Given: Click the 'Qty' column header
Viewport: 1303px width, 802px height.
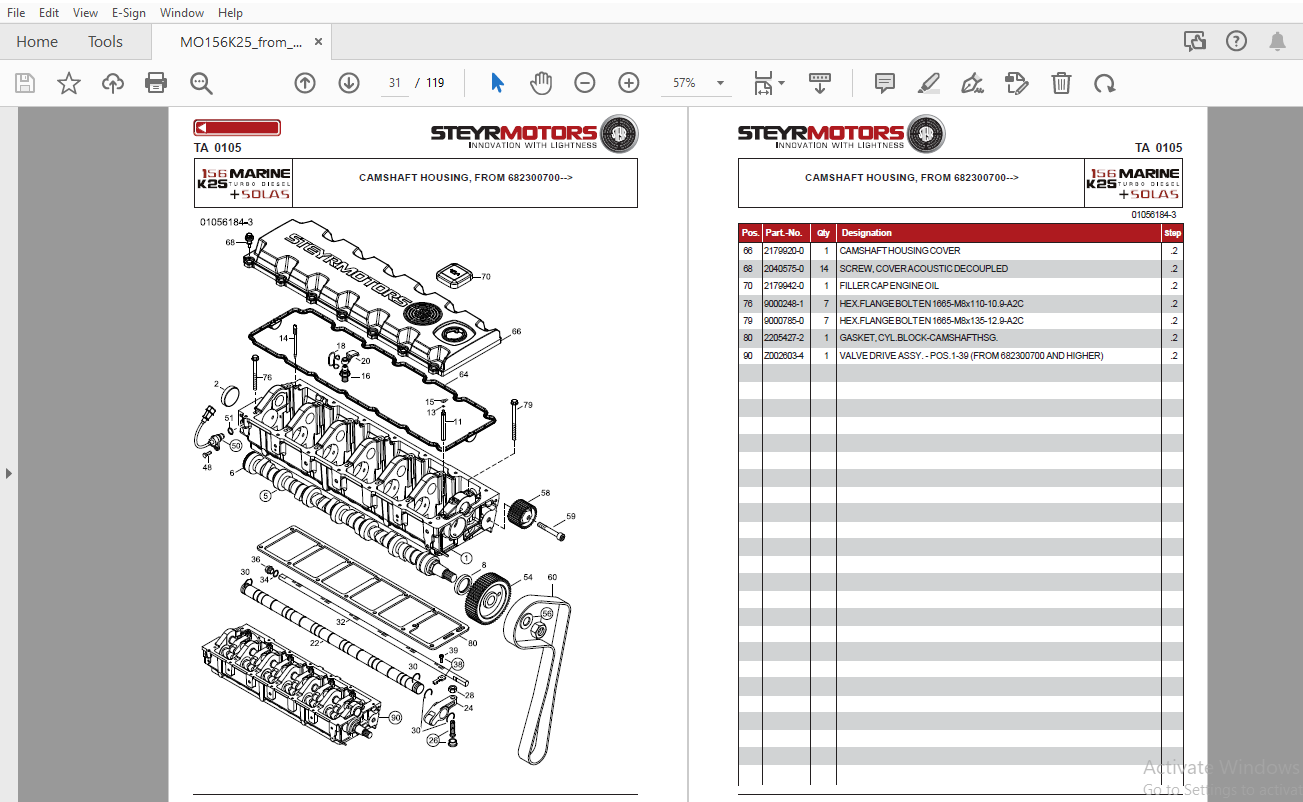Looking at the screenshot, I should (823, 233).
